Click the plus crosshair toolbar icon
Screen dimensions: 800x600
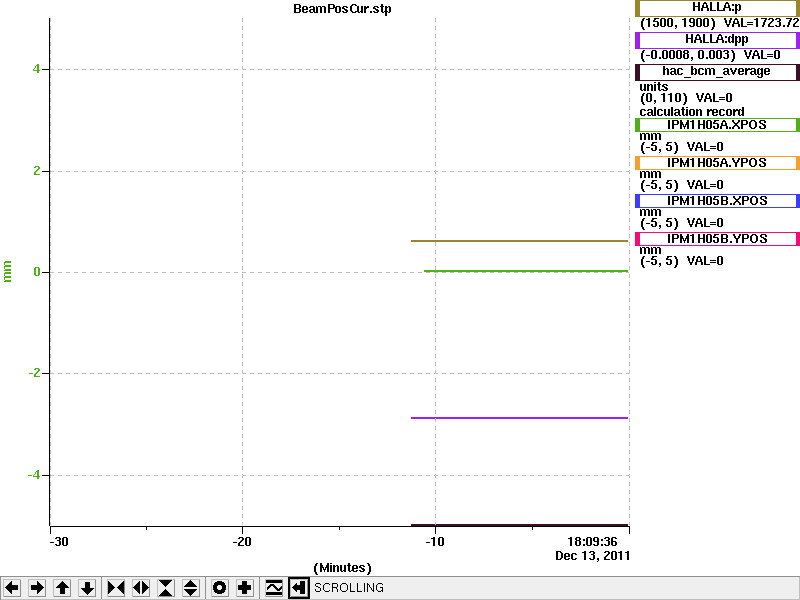244,588
